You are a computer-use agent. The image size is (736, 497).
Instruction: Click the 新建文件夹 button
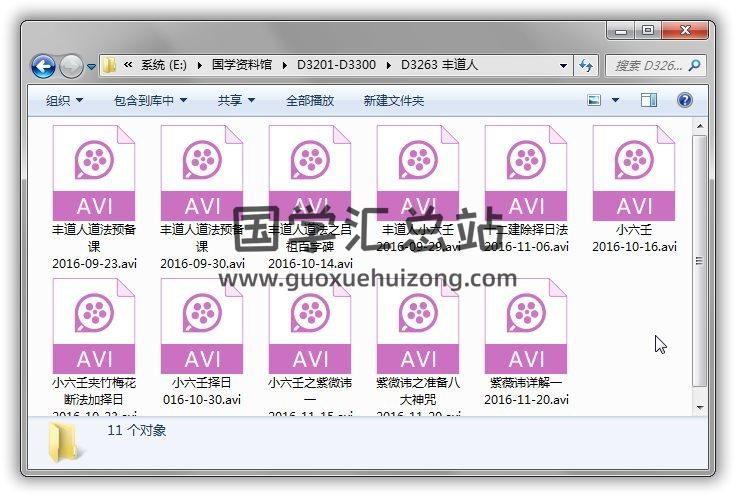click(393, 101)
